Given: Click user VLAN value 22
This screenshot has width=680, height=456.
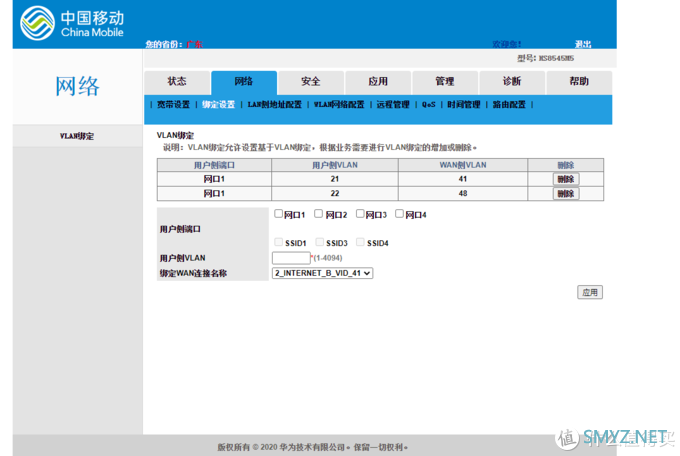Looking at the screenshot, I should pos(335,194).
